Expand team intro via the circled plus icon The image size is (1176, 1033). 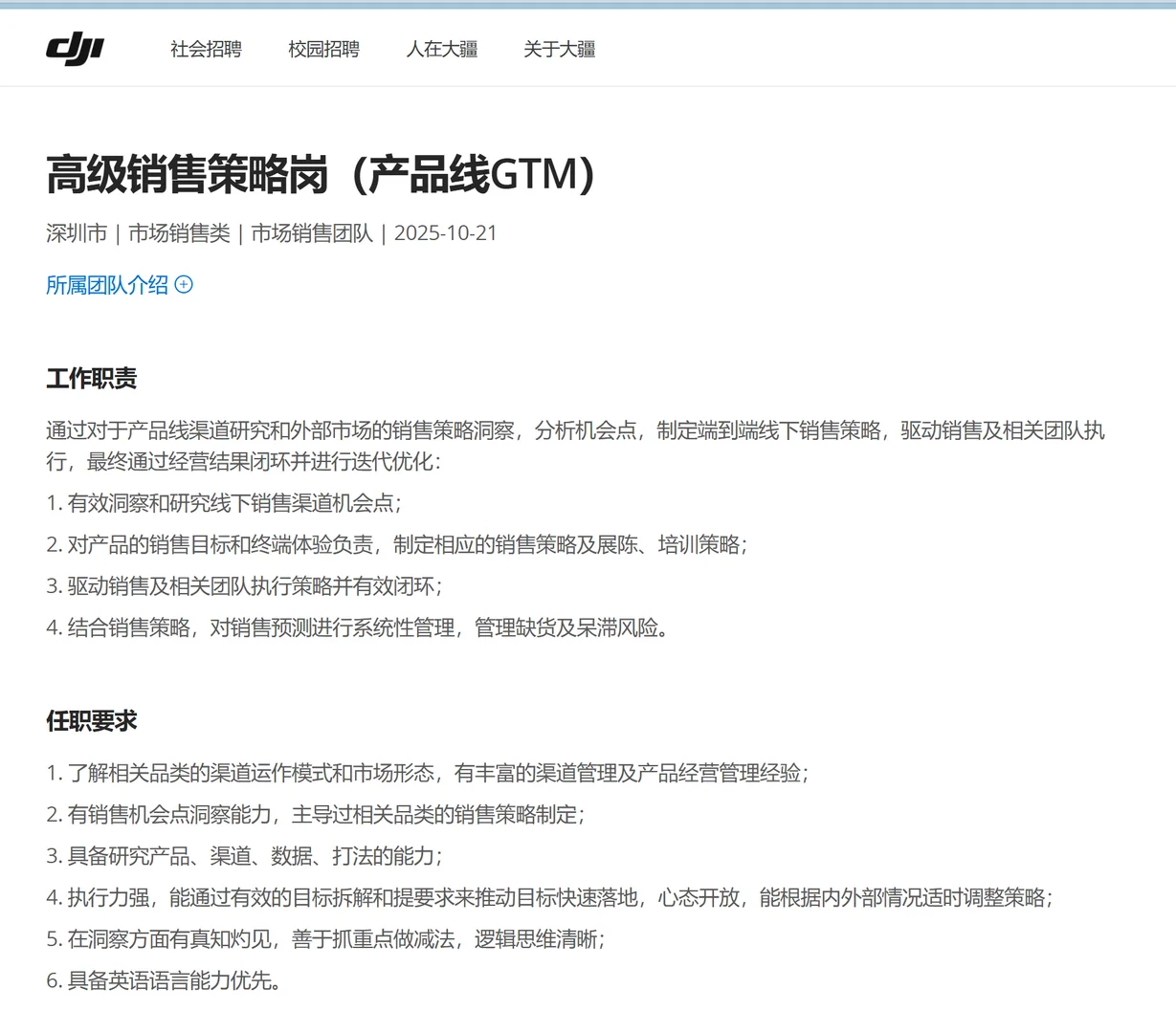click(x=184, y=284)
